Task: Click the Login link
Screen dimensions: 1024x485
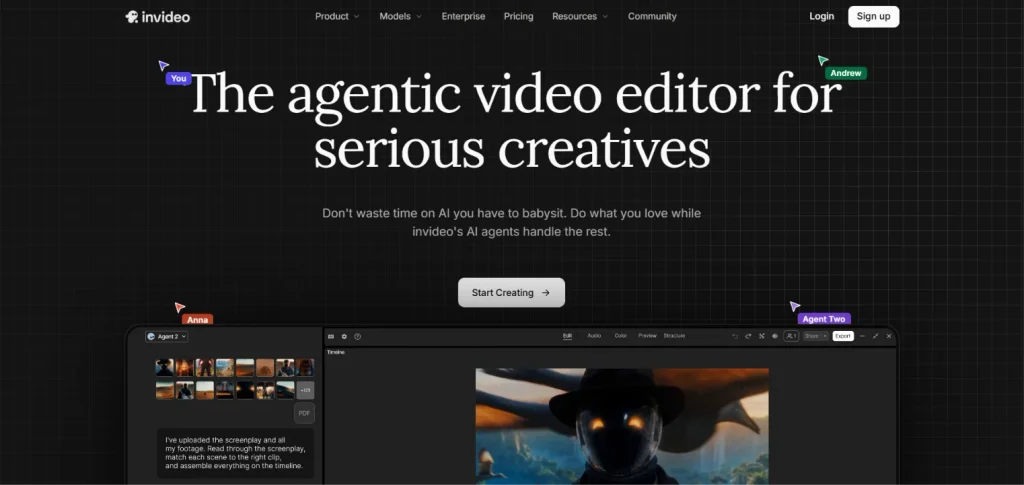Action: pyautogui.click(x=822, y=16)
